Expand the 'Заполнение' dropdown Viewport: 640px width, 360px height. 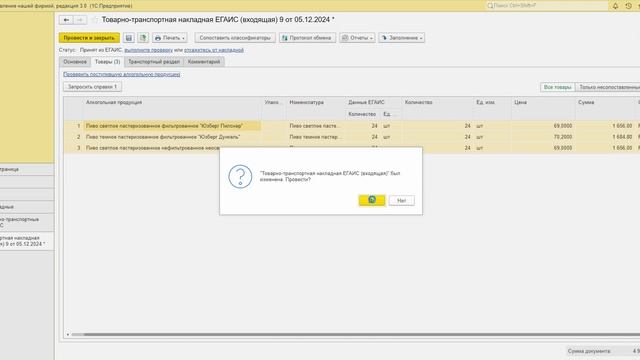click(x=402, y=38)
